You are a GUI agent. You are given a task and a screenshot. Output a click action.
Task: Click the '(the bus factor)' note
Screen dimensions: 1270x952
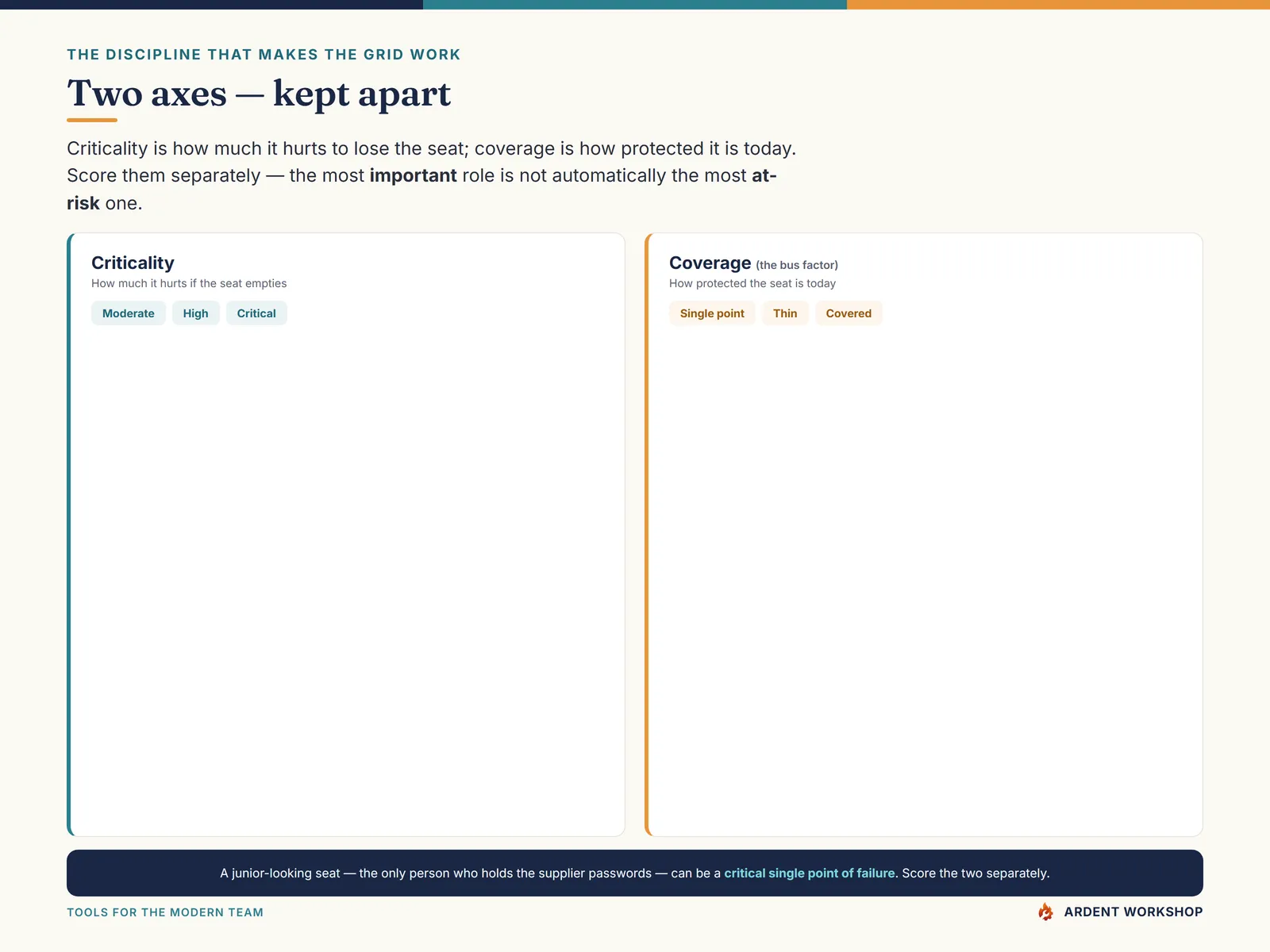point(797,265)
